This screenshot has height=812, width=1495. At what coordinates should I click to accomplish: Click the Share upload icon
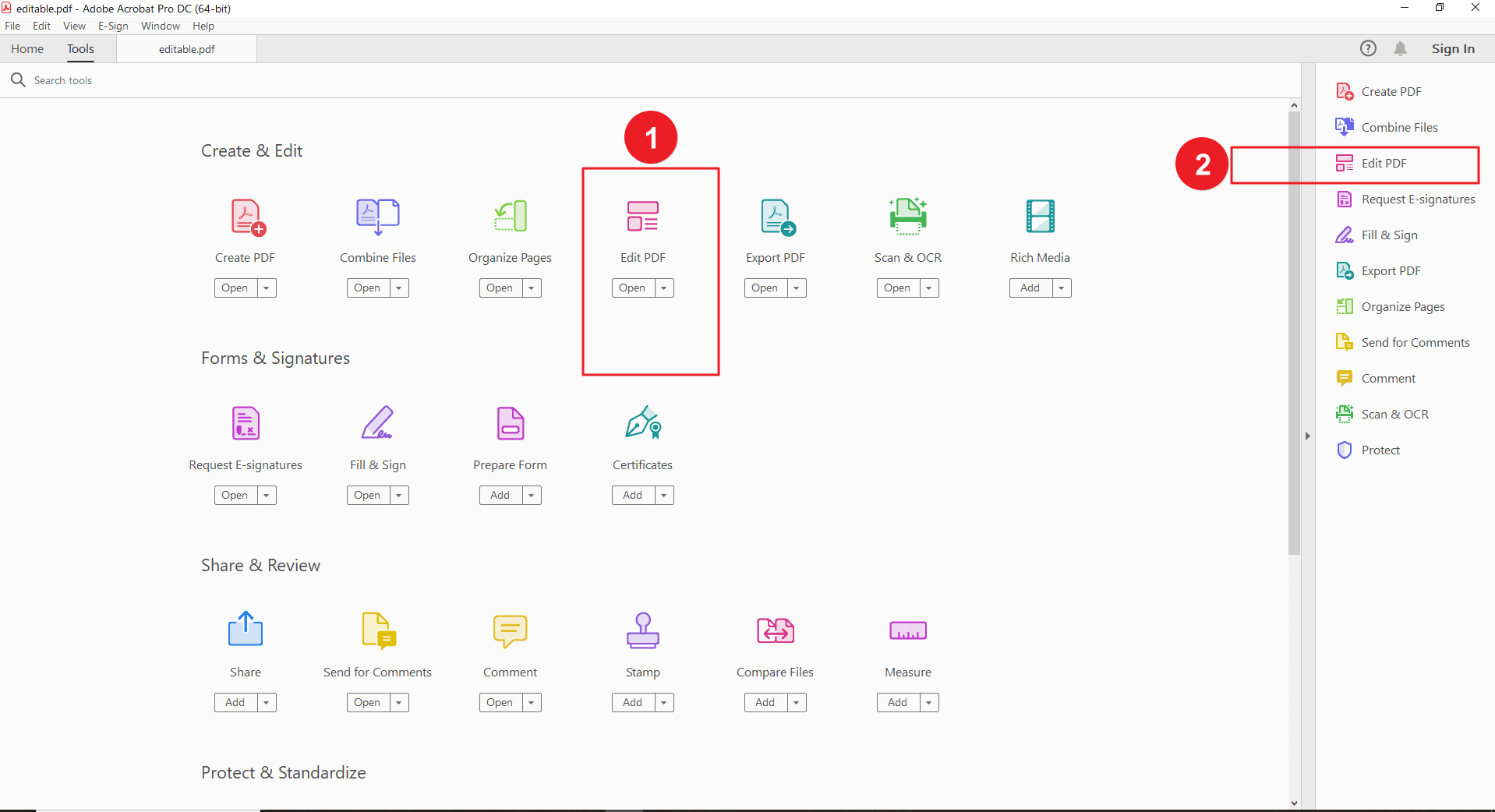click(x=246, y=629)
